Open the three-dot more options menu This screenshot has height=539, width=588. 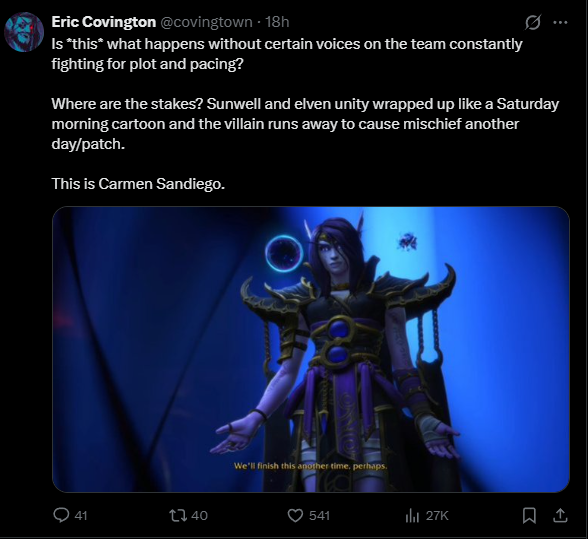coord(561,23)
